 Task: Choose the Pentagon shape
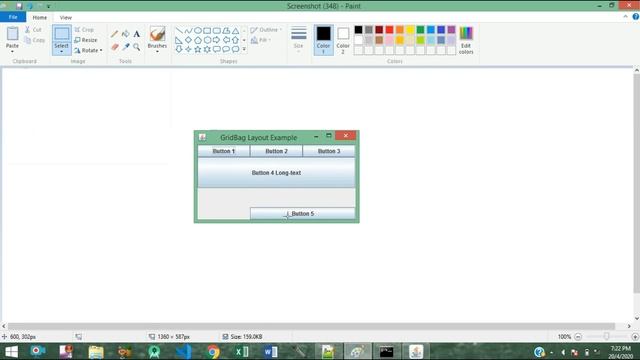pos(198,40)
